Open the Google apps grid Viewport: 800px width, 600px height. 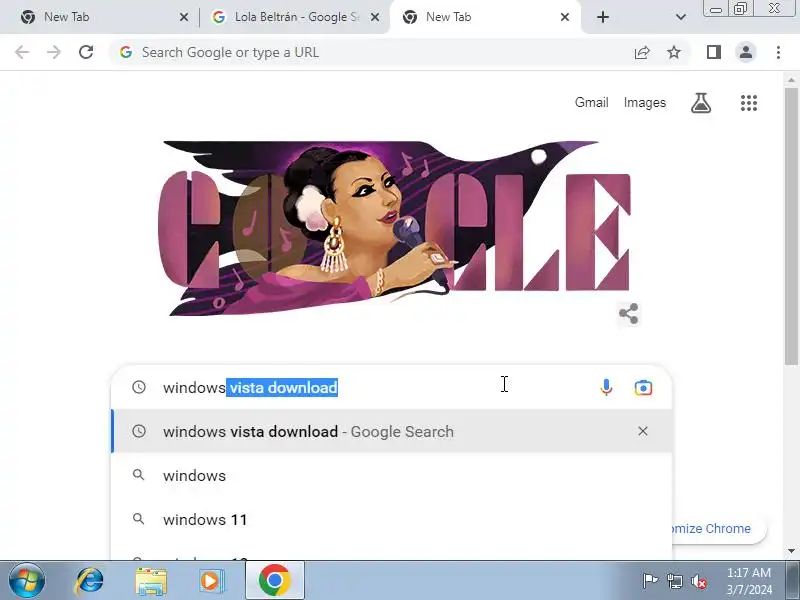pos(748,103)
